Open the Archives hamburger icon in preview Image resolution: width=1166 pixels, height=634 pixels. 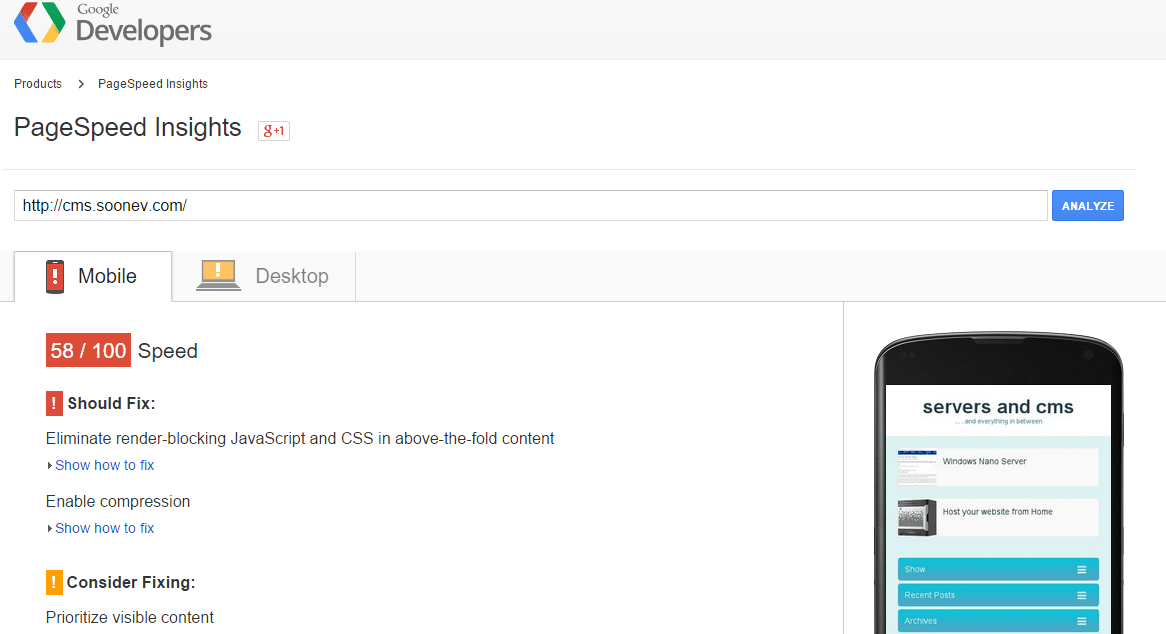1082,621
